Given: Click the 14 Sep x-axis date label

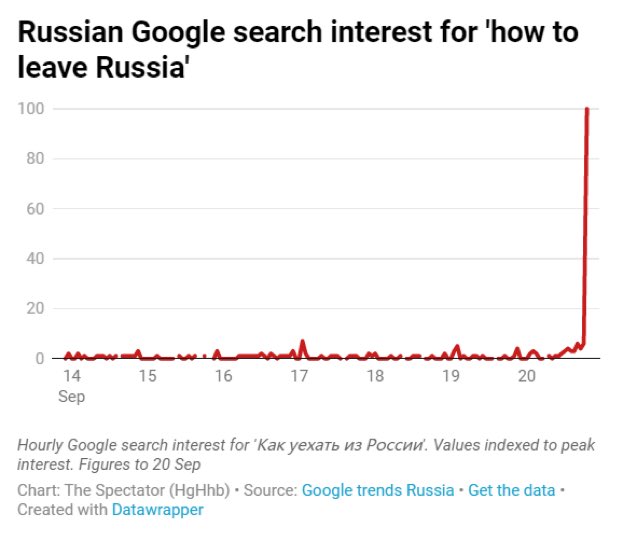Looking at the screenshot, I should point(71,386).
